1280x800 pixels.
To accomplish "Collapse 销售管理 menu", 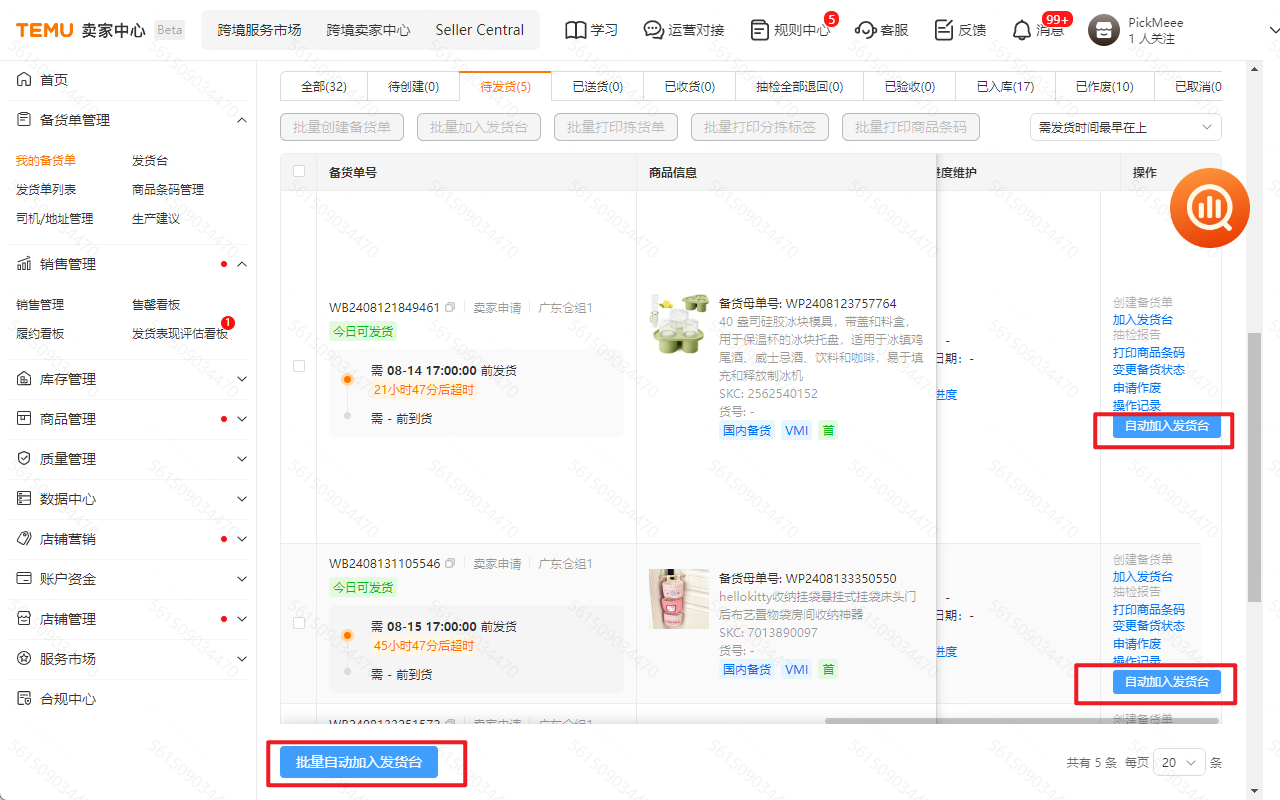I will coord(241,264).
